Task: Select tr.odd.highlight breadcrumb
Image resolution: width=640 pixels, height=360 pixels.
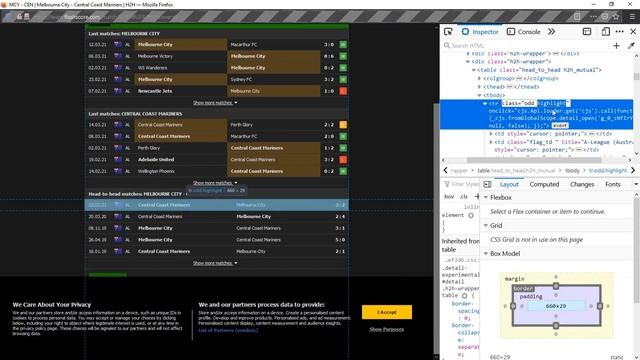Action: pyautogui.click(x=608, y=171)
